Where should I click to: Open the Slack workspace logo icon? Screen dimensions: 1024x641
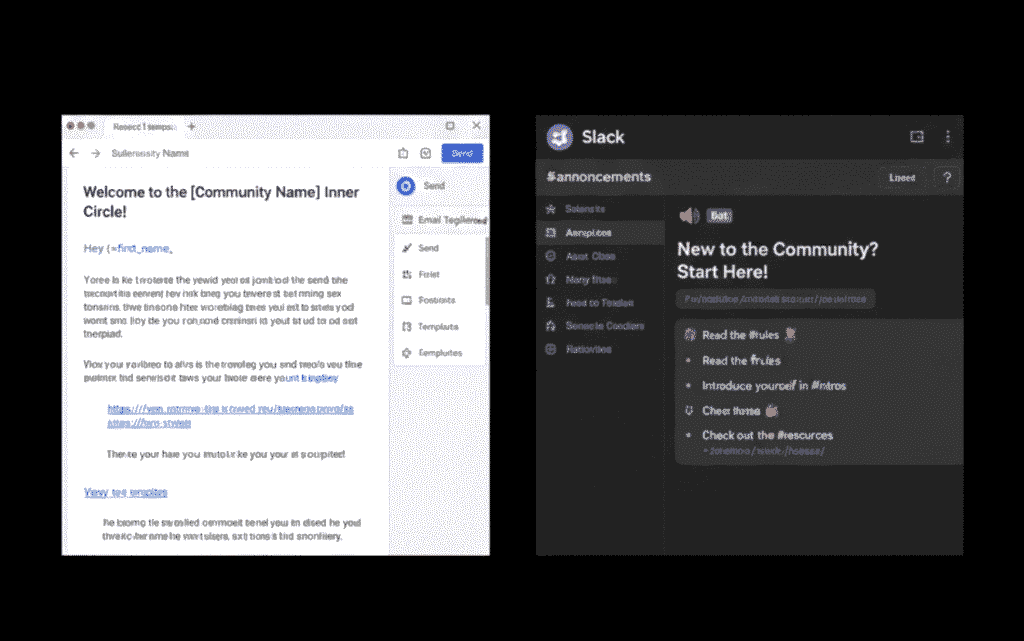pos(558,137)
